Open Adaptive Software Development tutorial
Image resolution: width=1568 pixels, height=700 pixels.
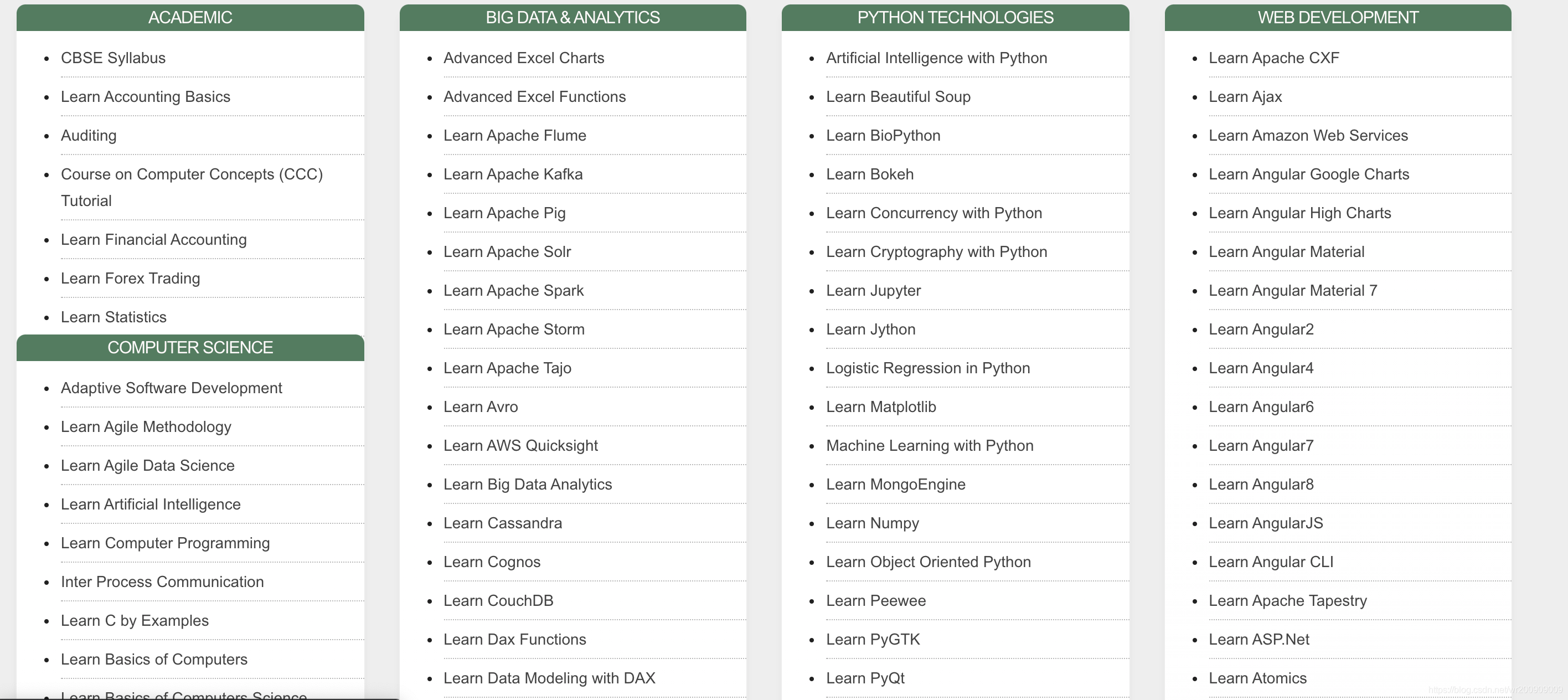point(171,388)
